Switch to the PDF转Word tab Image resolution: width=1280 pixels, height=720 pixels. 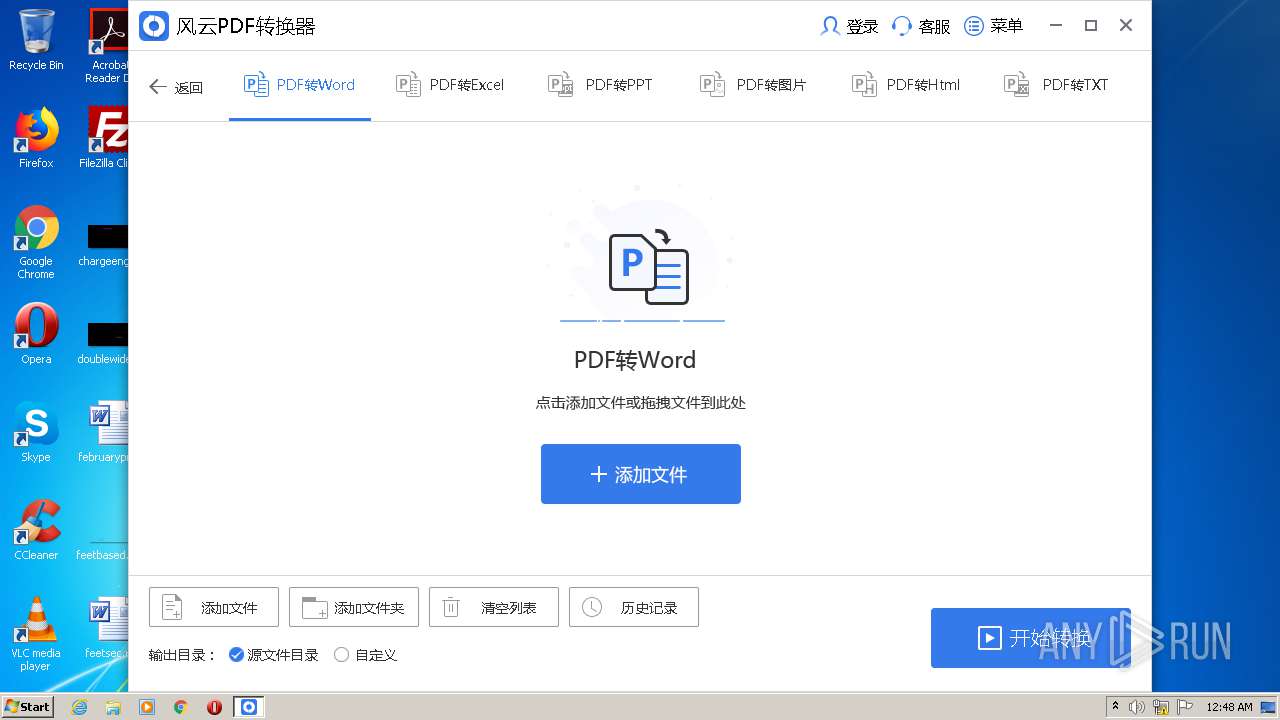click(299, 85)
